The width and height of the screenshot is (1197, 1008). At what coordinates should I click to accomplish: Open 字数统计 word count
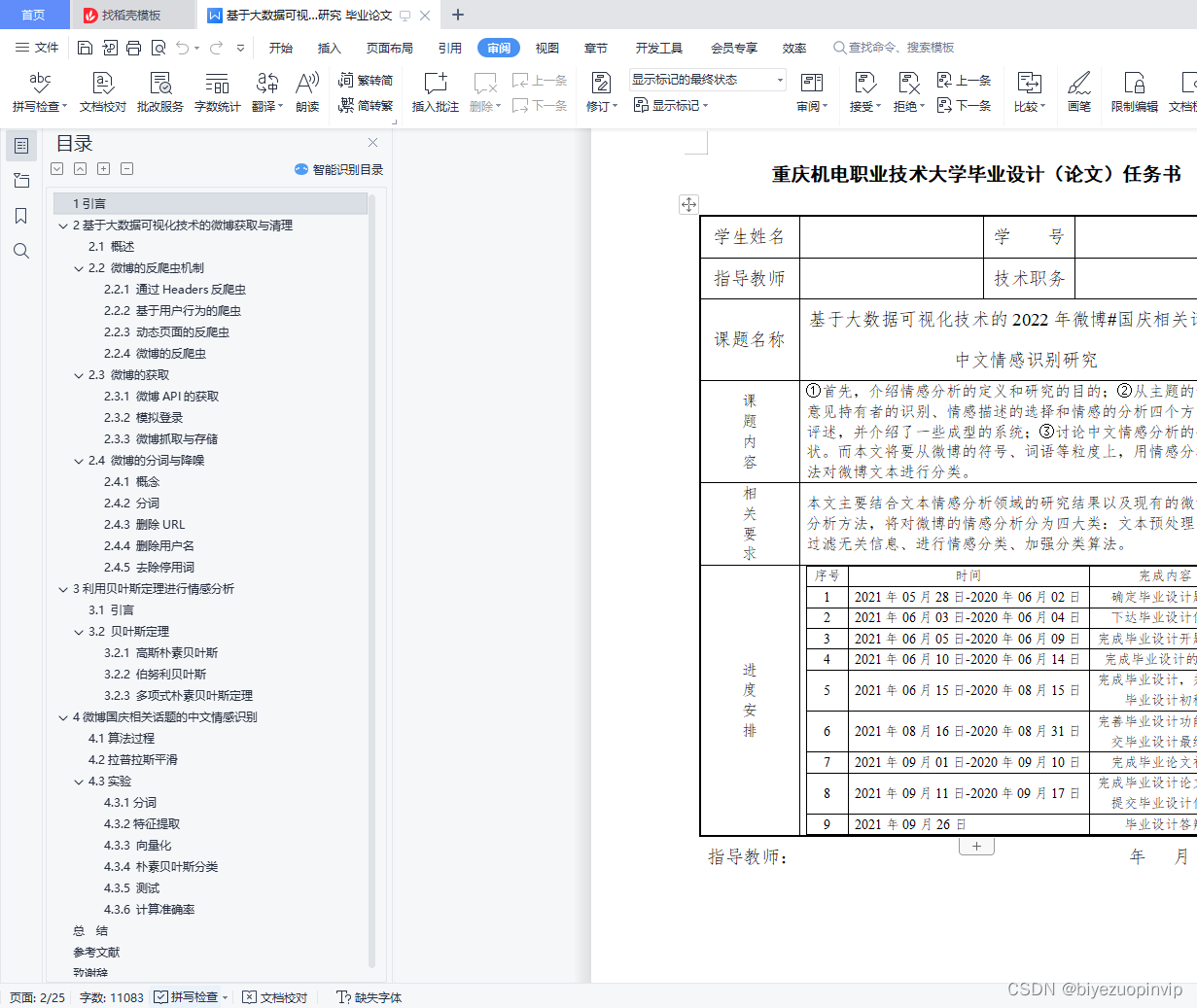pos(216,91)
